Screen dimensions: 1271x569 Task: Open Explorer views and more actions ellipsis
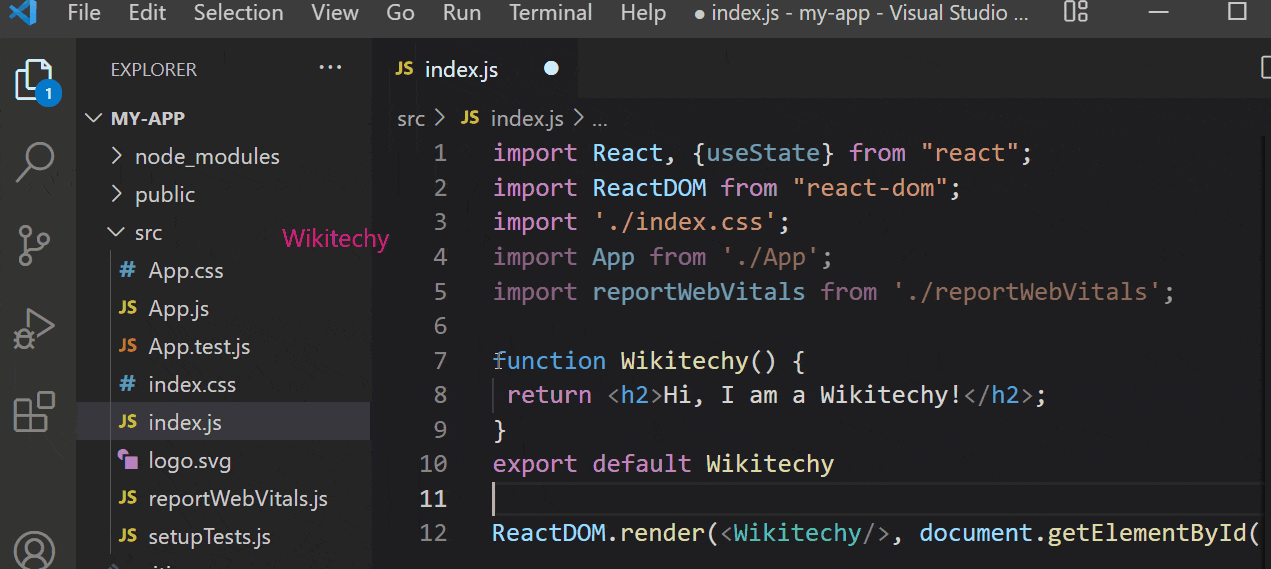click(x=330, y=68)
